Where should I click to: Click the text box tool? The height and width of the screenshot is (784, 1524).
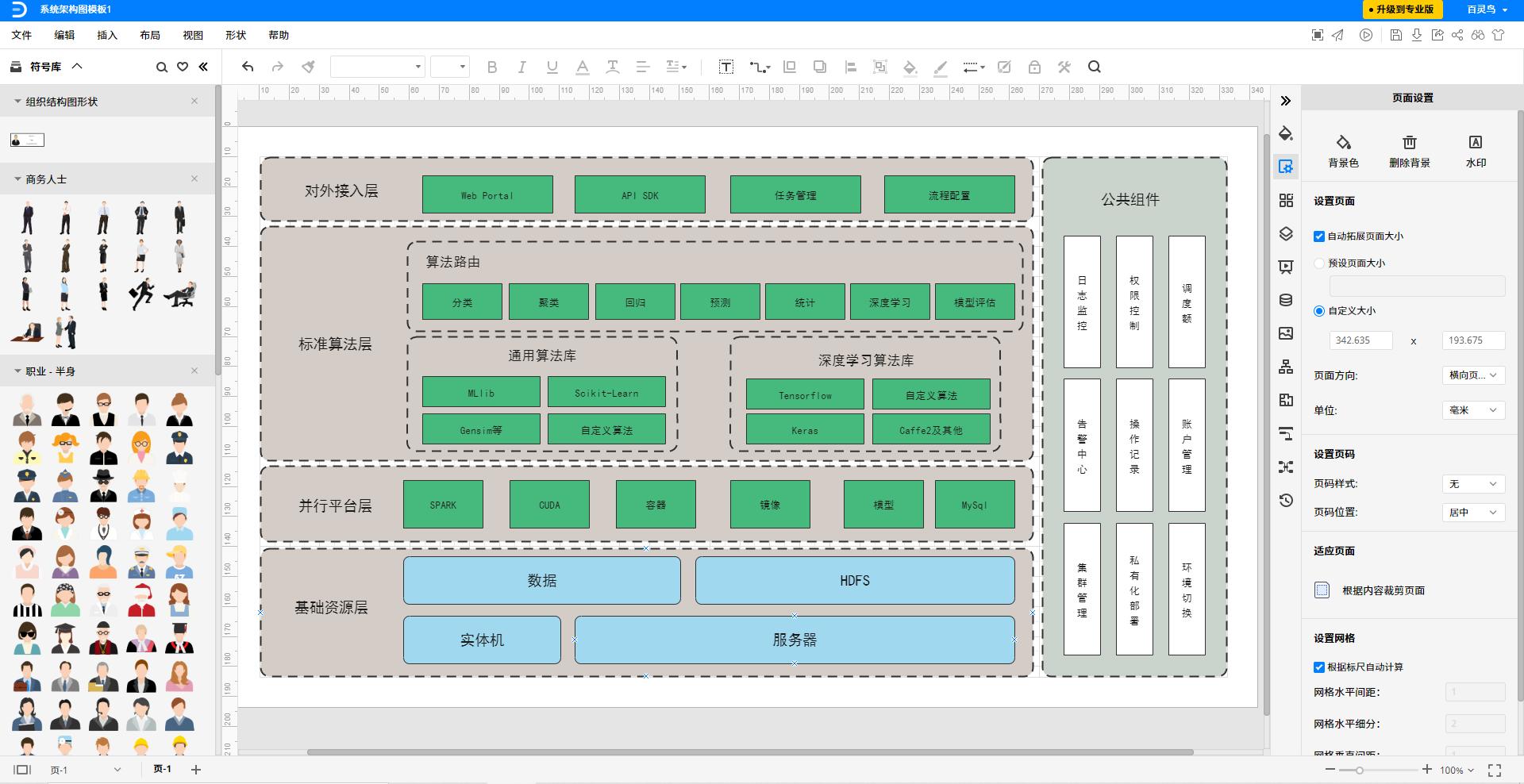click(725, 67)
